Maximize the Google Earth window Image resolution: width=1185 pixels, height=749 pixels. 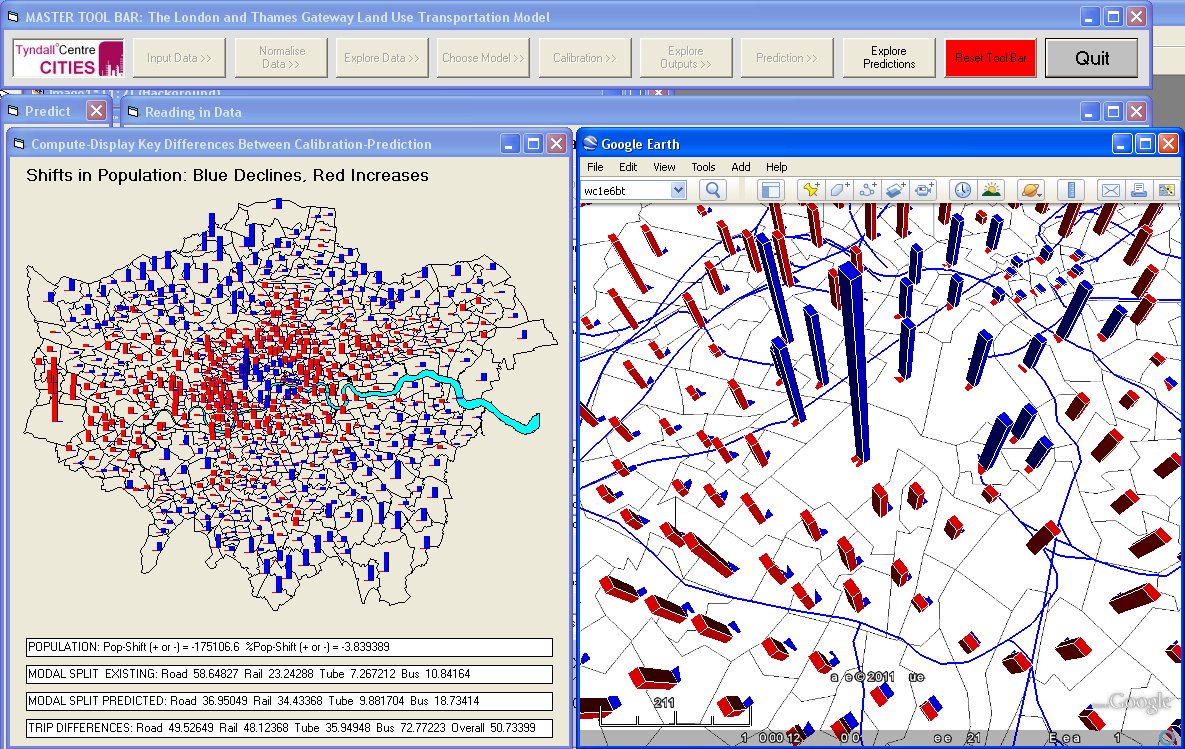click(x=1145, y=144)
